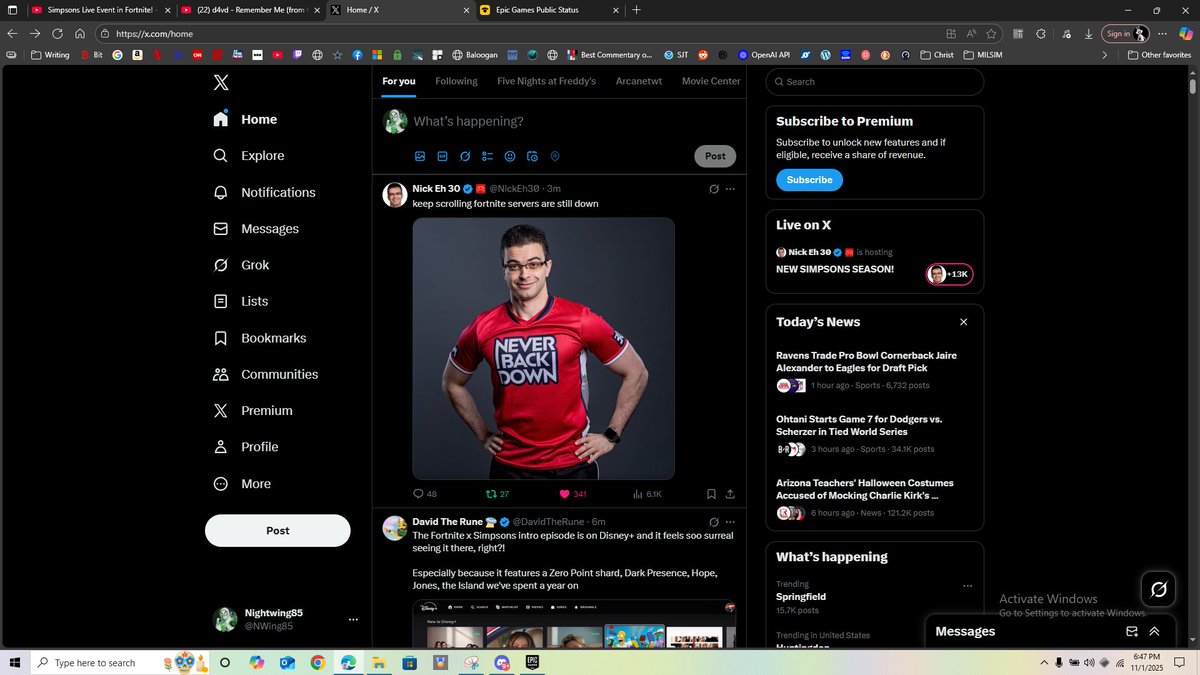The height and width of the screenshot is (675, 1200).
Task: Click Grok enhance icon in composer
Action: [465, 156]
